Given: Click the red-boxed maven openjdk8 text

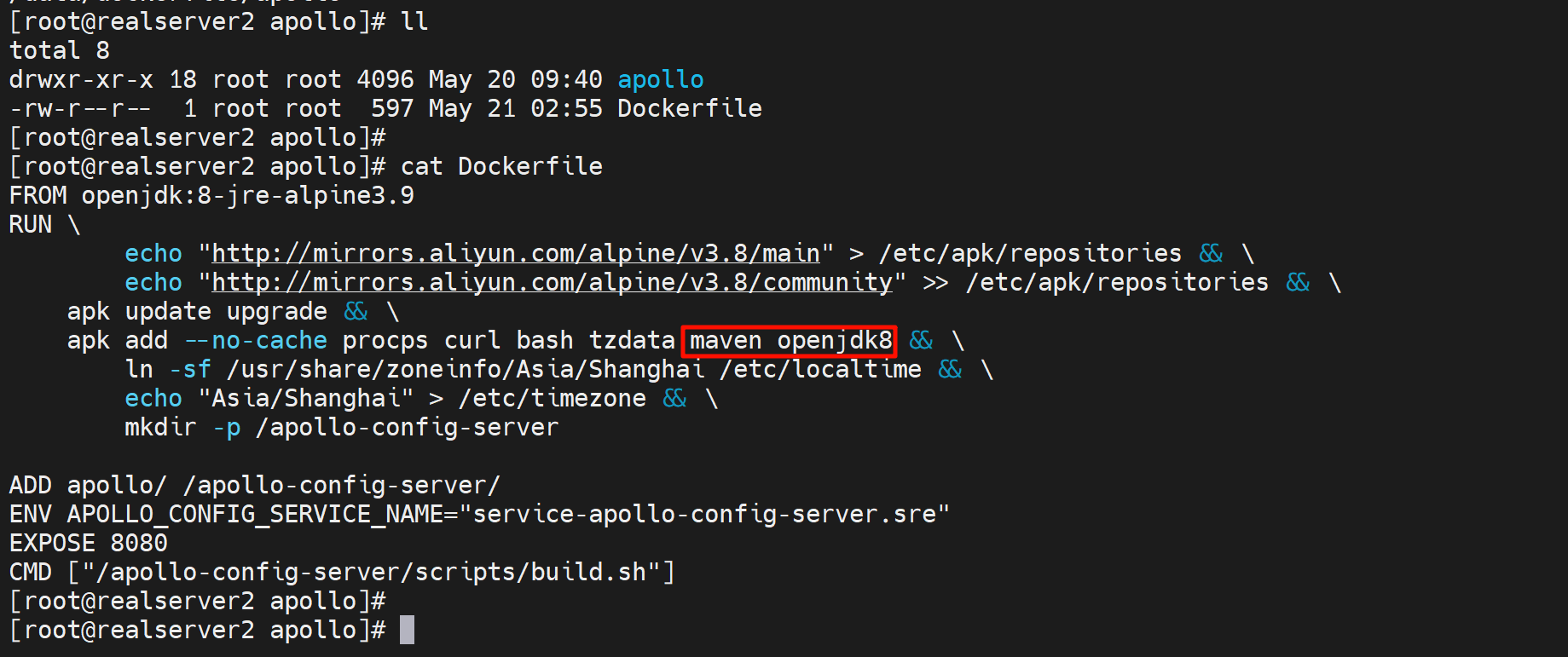Looking at the screenshot, I should [789, 341].
